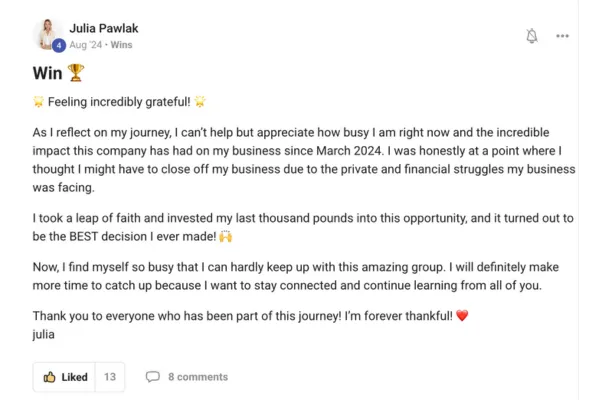Click the thumbs-up icon

(x=49, y=377)
